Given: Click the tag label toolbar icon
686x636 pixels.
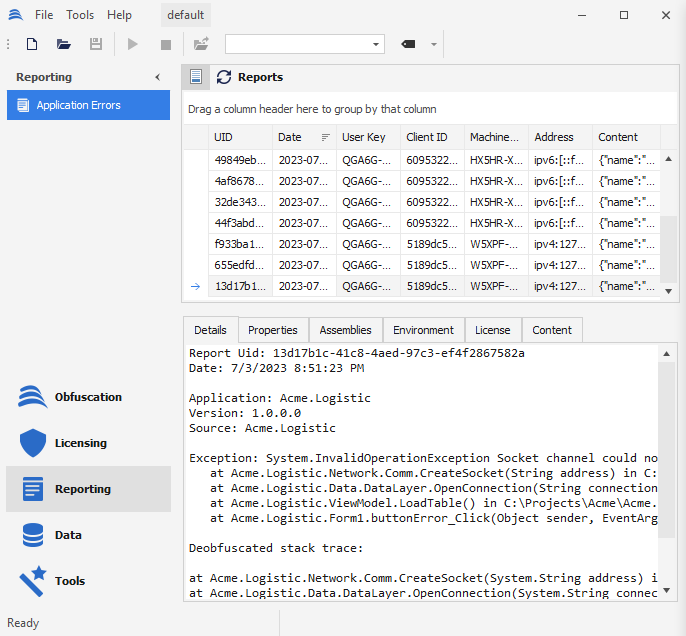Looking at the screenshot, I should pos(408,44).
